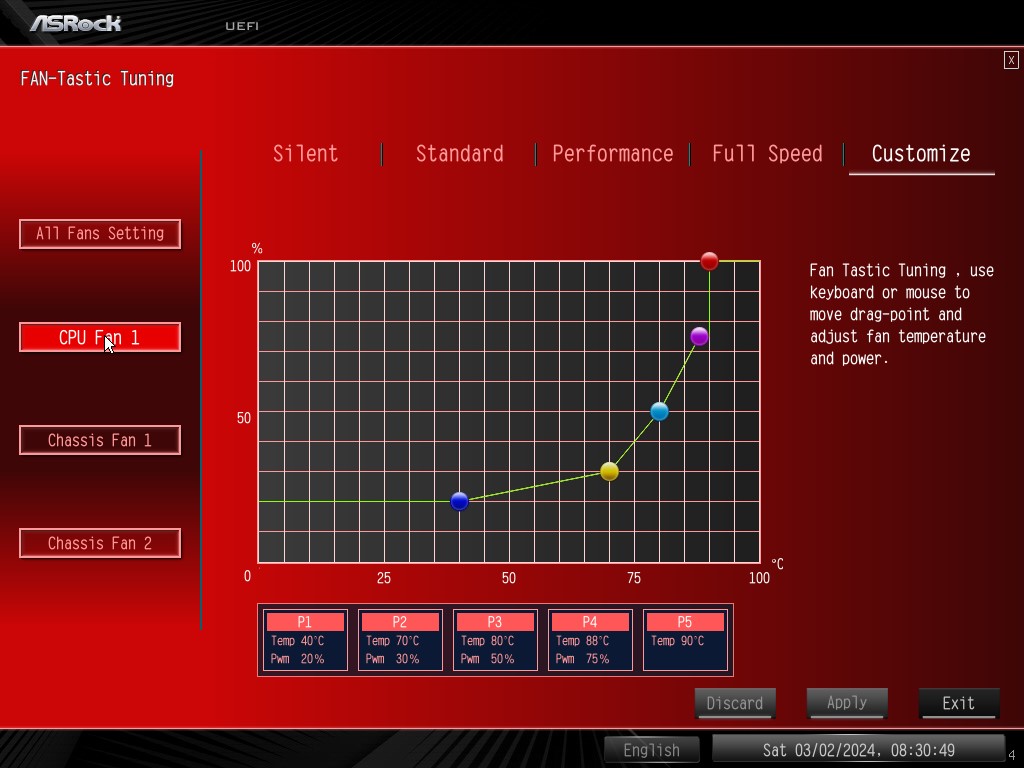Select the red P5 point at 100%
The image size is (1024, 768).
[x=709, y=261]
